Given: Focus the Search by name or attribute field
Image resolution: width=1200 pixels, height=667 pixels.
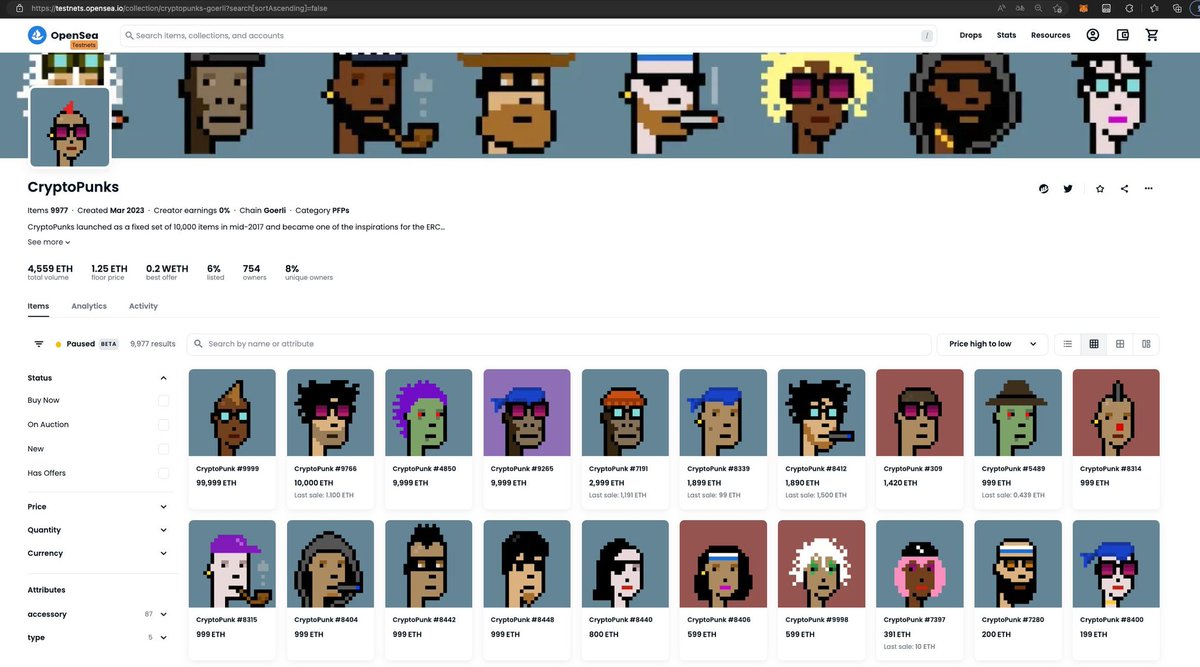Looking at the screenshot, I should point(560,344).
